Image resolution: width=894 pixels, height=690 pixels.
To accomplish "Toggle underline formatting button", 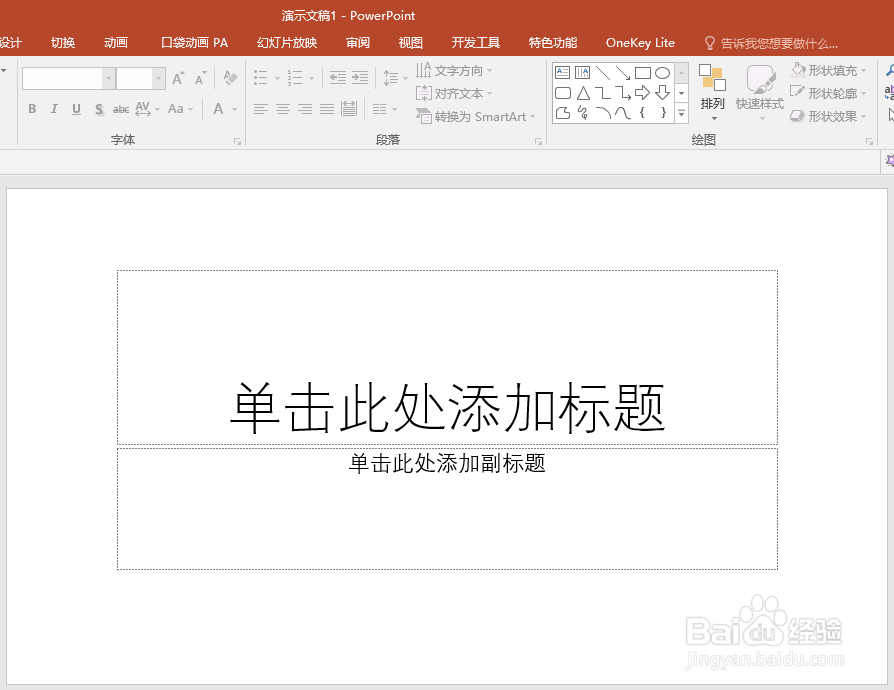I will 76,108.
